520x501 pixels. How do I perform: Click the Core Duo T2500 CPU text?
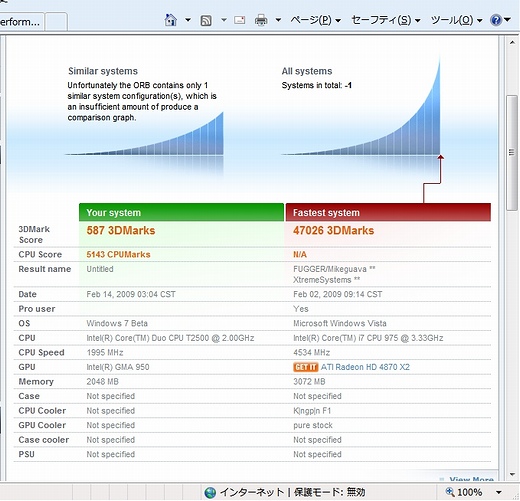pos(170,338)
